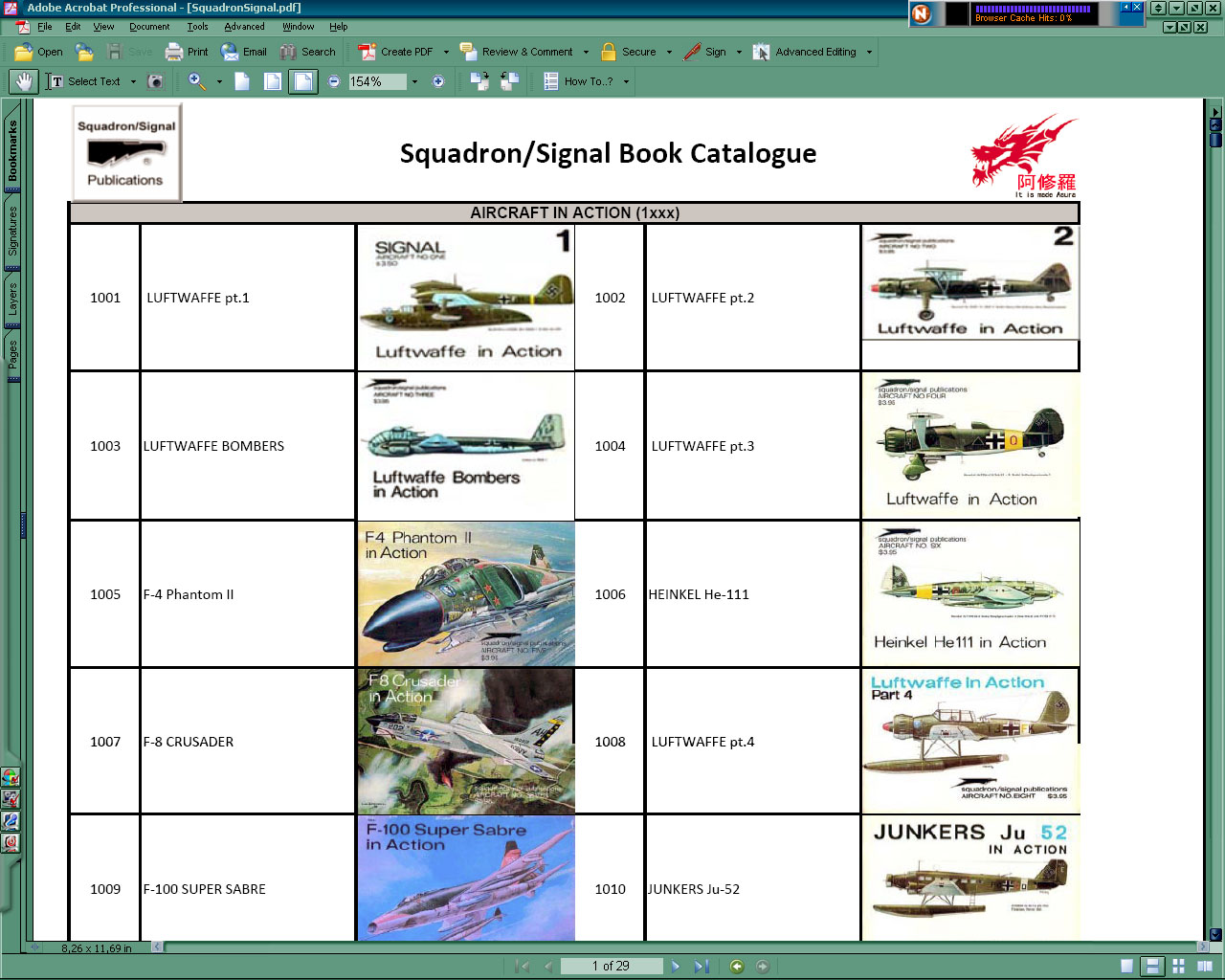This screenshot has height=980, width=1225.
Task: Switch to Continuous page layout in status bar
Action: coord(1153,967)
